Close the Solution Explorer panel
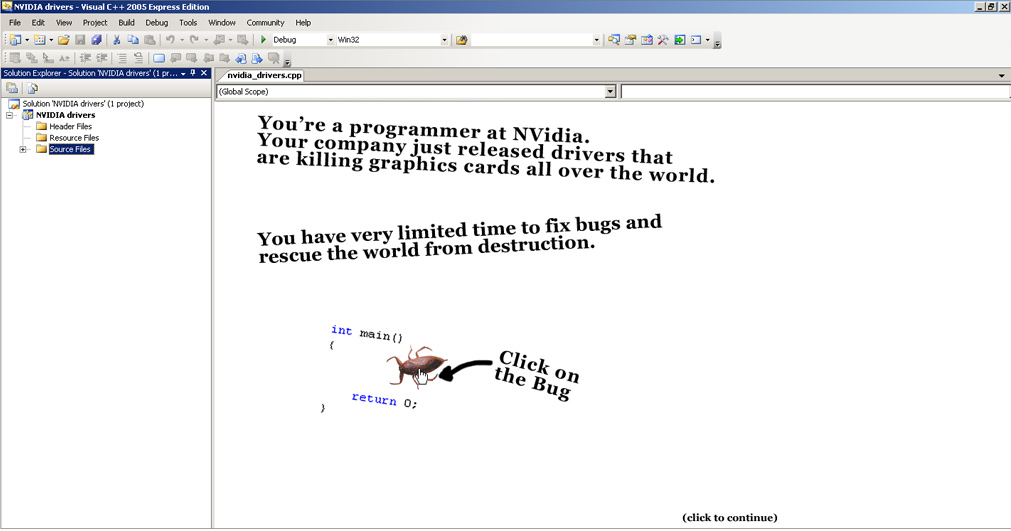 (205, 73)
